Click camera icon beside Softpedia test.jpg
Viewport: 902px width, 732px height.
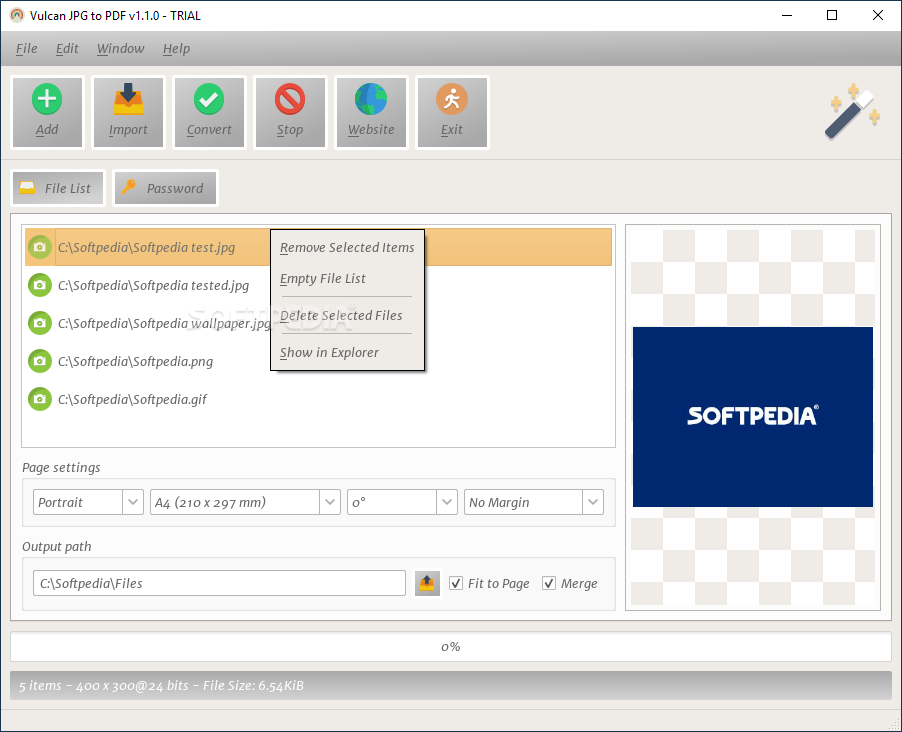pos(40,247)
